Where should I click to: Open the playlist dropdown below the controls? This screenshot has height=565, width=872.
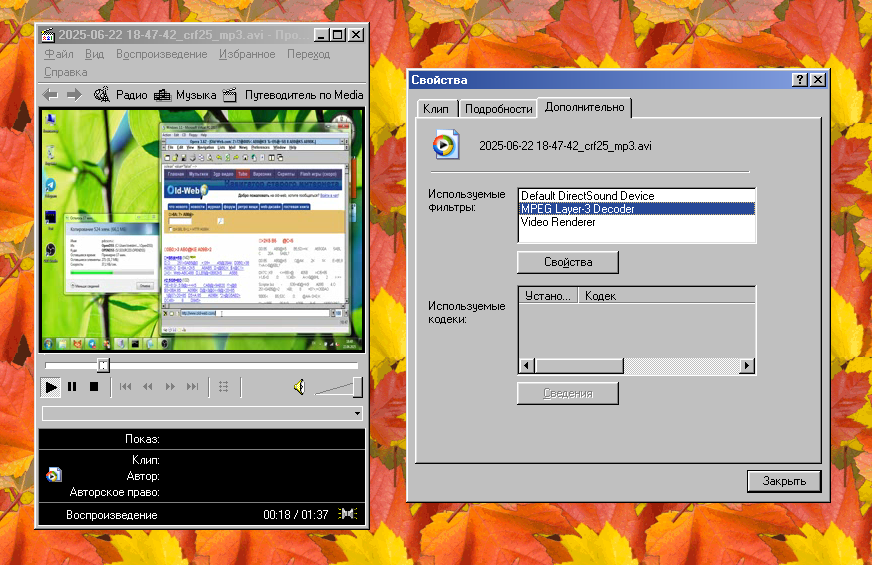358,413
